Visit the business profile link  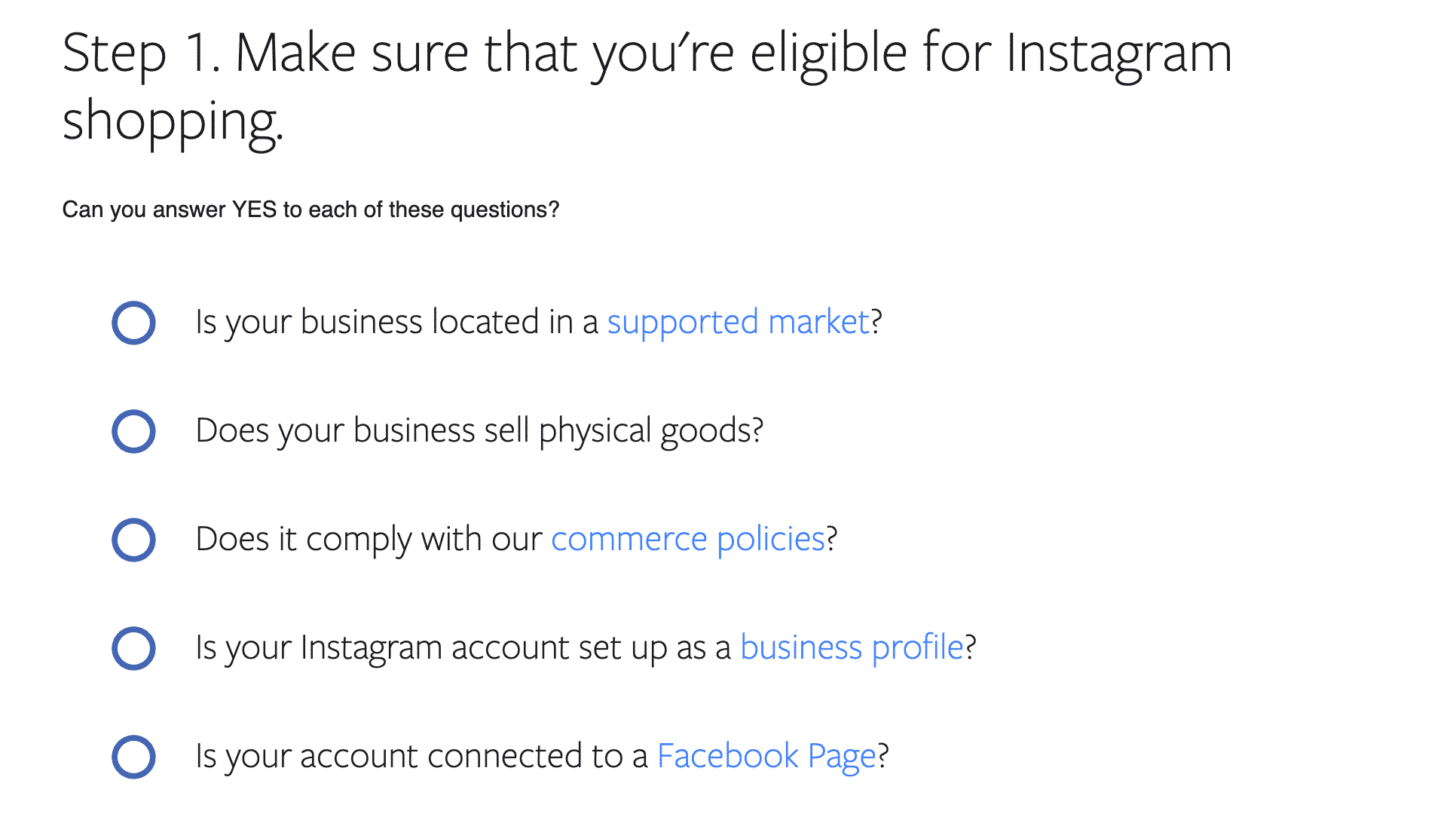852,648
